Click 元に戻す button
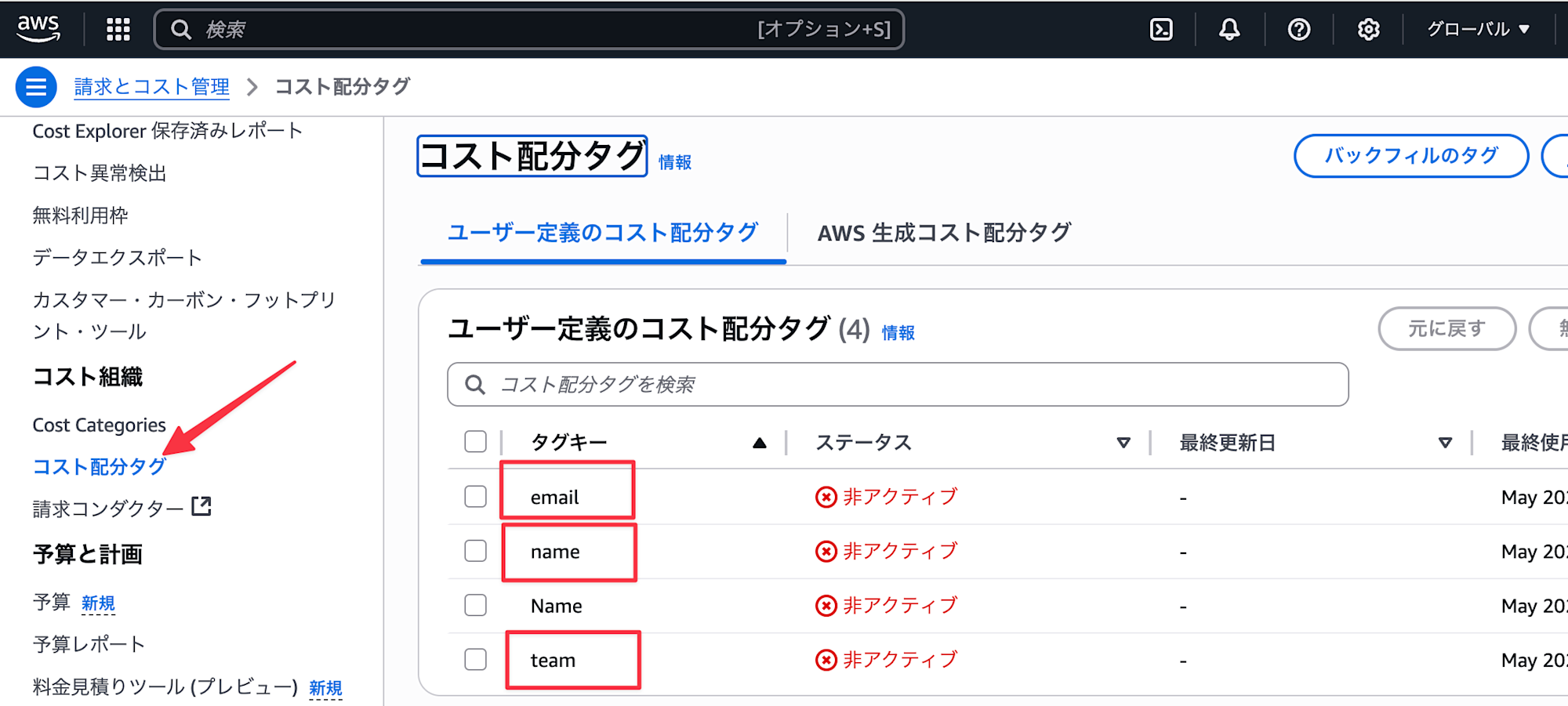This screenshot has width=1568, height=706. 1447,328
